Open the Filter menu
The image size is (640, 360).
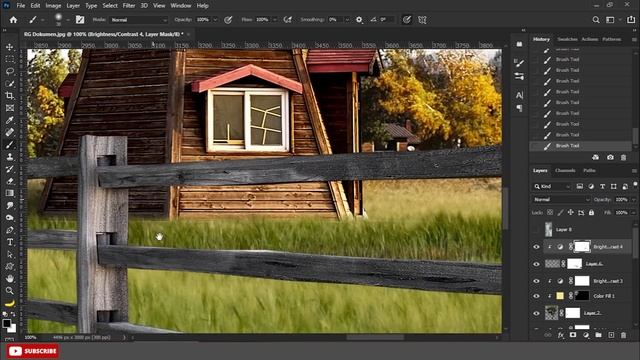point(129,6)
